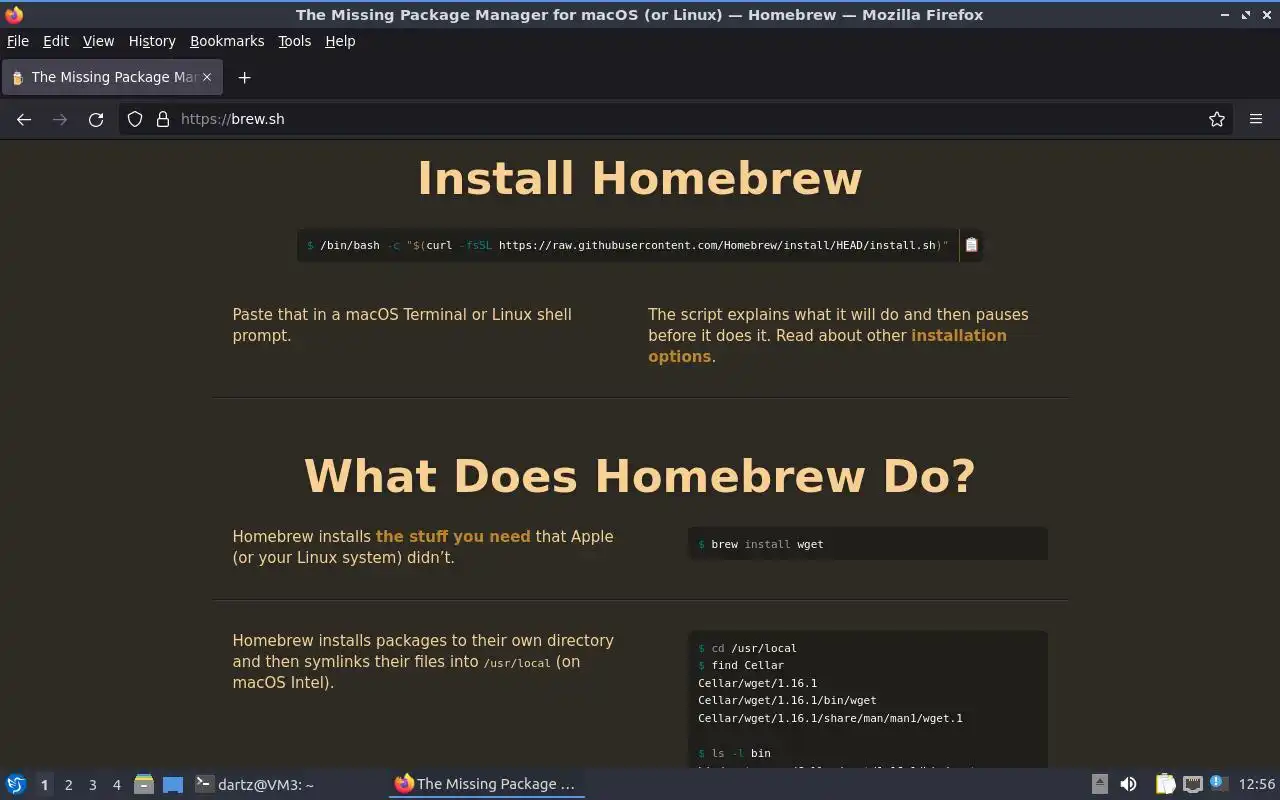Click Cellar/wget/1.16.1/share/man/man1/wget.1 line
The height and width of the screenshot is (800, 1280).
point(830,718)
